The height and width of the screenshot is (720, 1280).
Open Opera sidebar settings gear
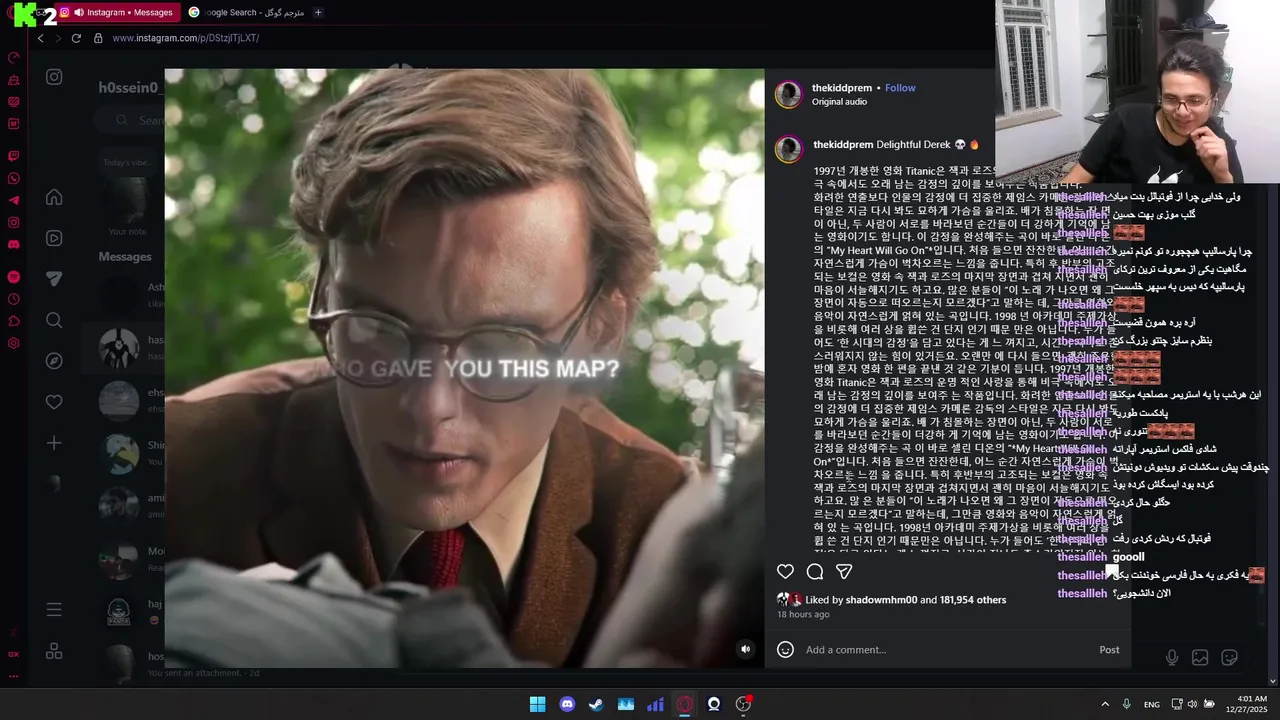point(14,343)
